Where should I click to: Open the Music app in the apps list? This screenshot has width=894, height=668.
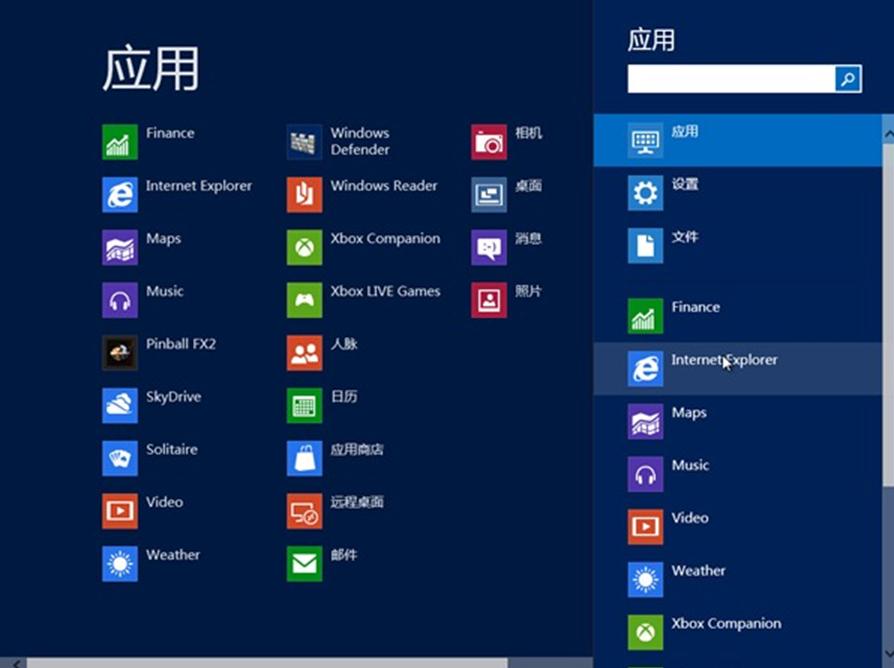point(120,300)
